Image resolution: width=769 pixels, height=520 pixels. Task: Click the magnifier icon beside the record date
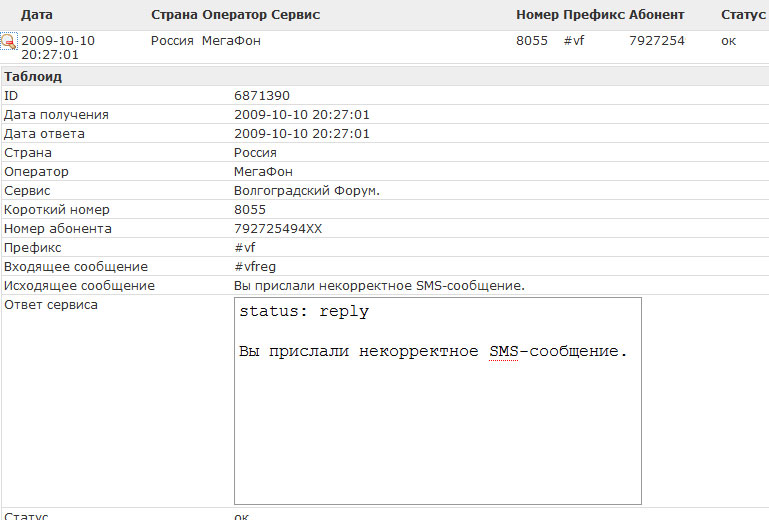(x=9, y=42)
